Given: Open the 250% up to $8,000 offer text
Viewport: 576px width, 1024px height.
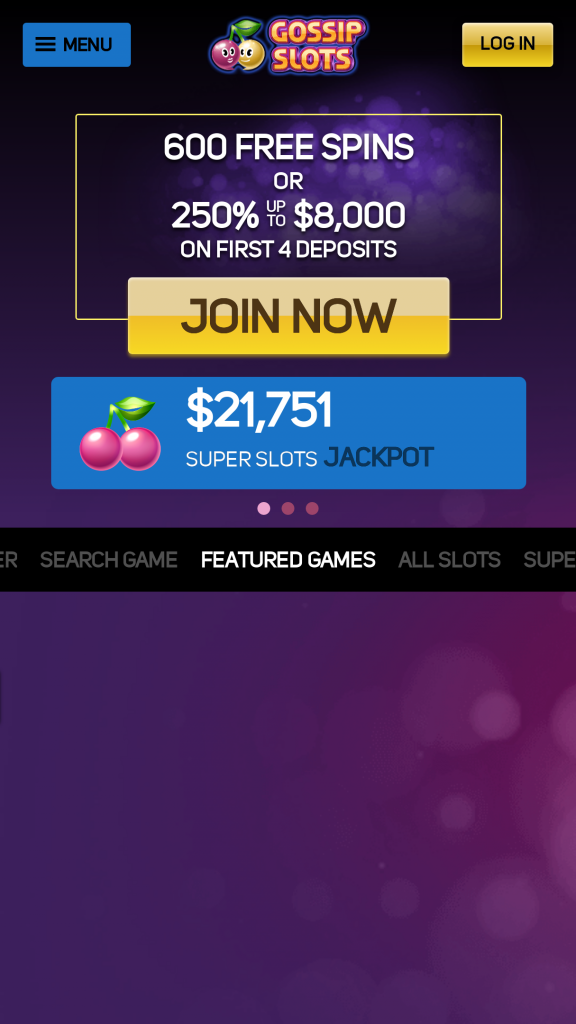Looking at the screenshot, I should pos(288,216).
